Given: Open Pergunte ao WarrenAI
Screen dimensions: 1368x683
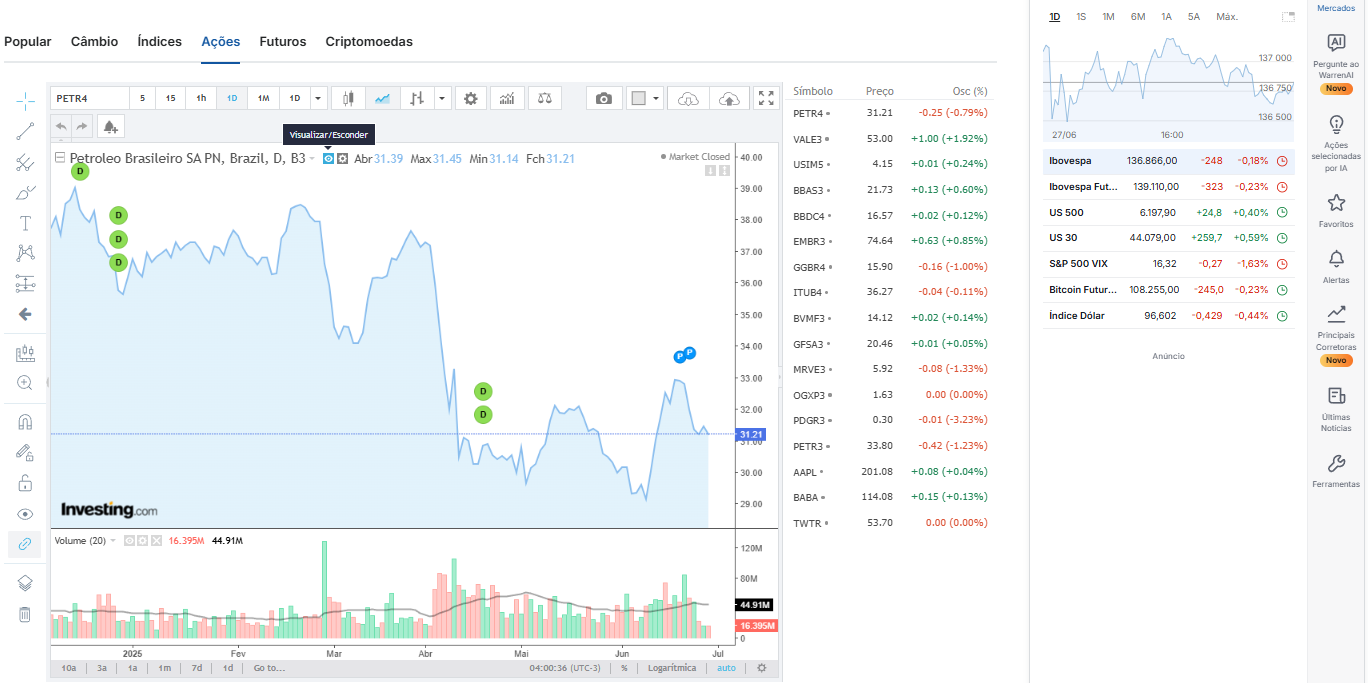Looking at the screenshot, I should click(x=1336, y=62).
